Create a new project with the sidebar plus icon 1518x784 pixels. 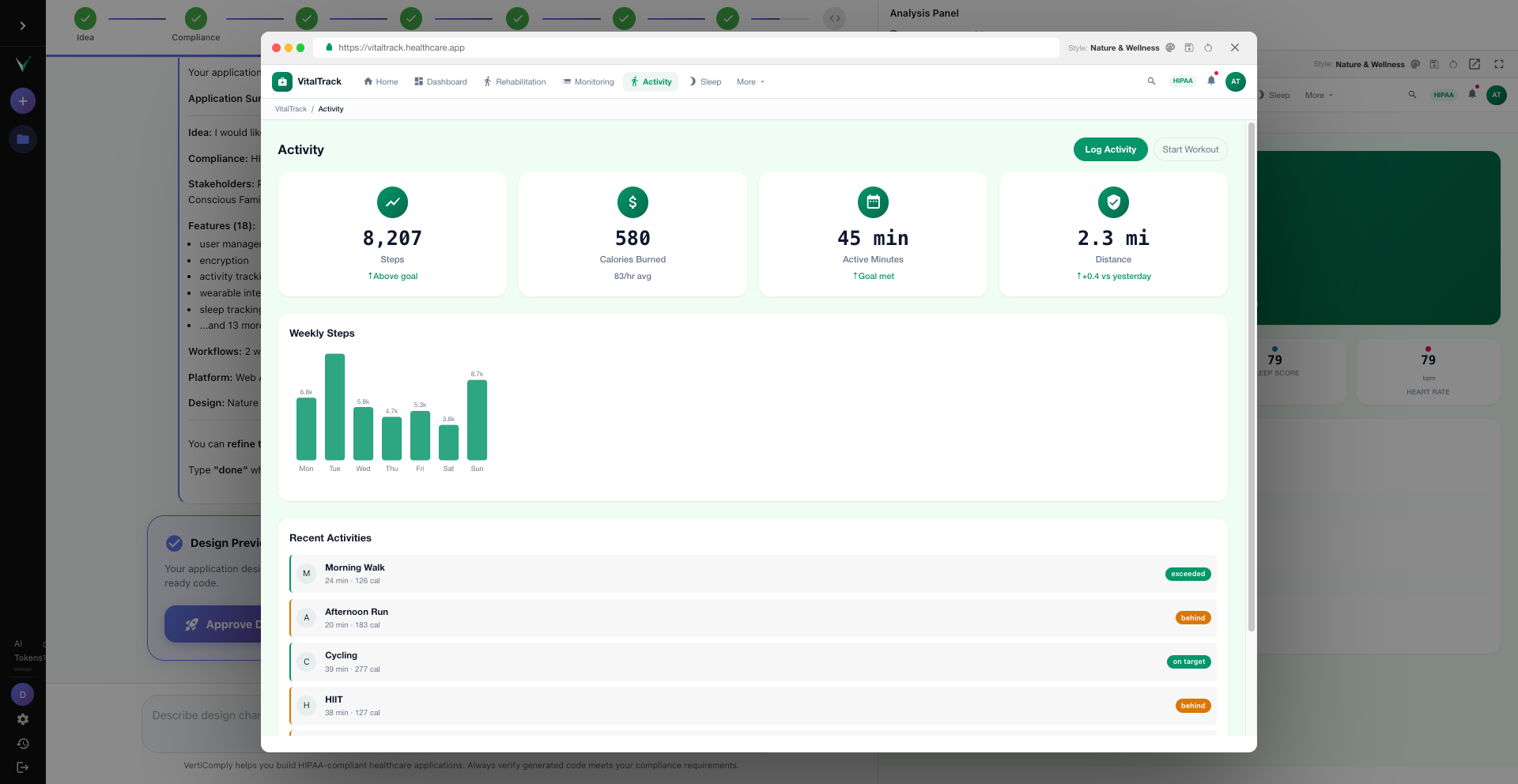(x=22, y=101)
